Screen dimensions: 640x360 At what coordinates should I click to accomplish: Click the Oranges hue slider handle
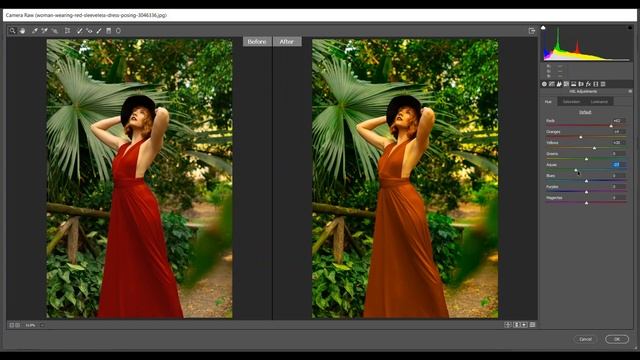[581, 137]
